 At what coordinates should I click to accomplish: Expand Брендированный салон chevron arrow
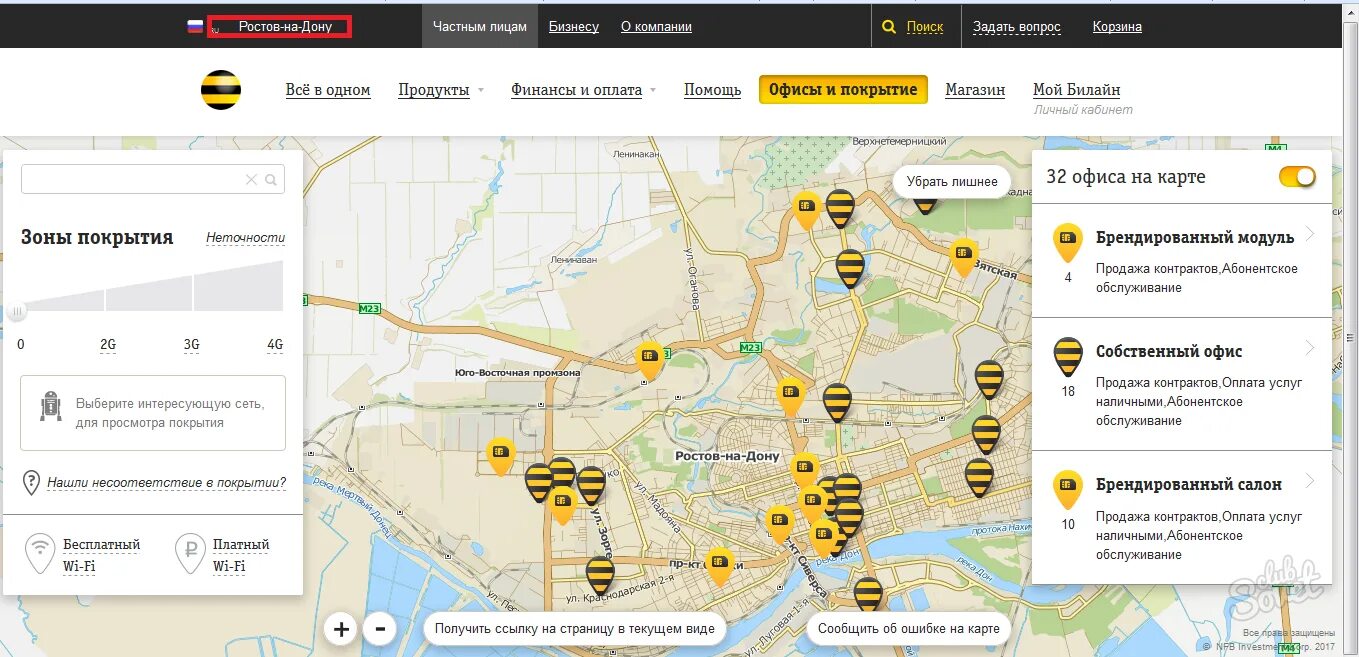[x=1310, y=481]
